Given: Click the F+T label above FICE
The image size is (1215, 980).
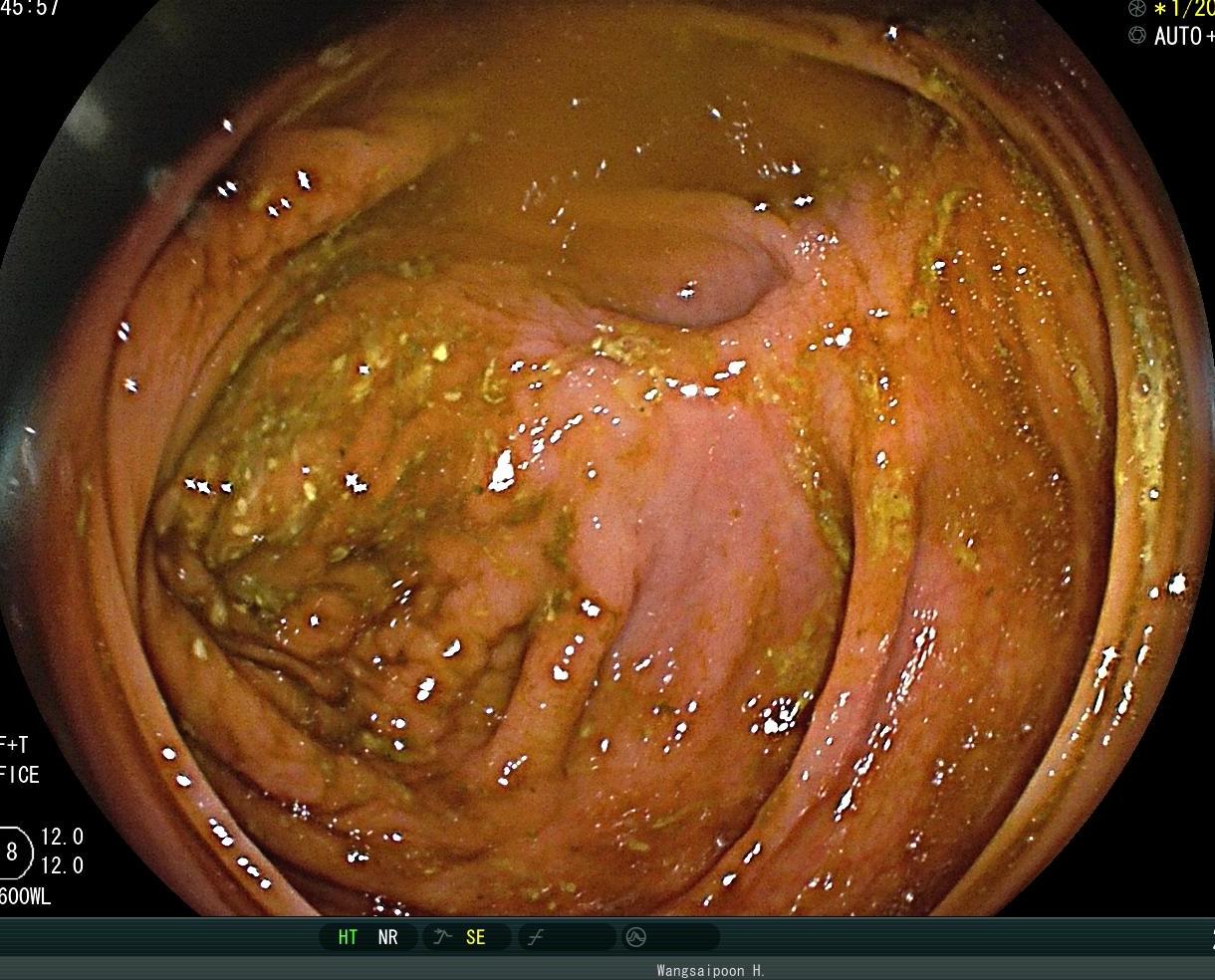Looking at the screenshot, I should 15,744.
